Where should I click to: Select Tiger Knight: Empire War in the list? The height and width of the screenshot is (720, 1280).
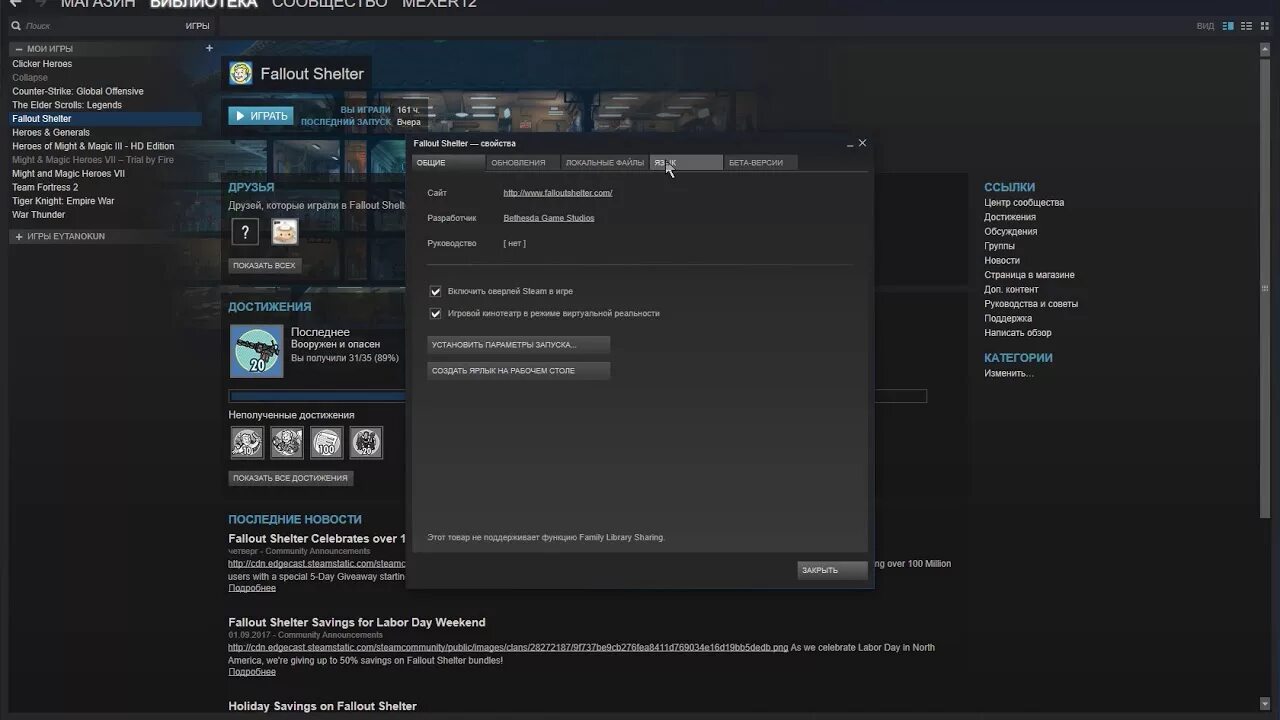pos(63,201)
